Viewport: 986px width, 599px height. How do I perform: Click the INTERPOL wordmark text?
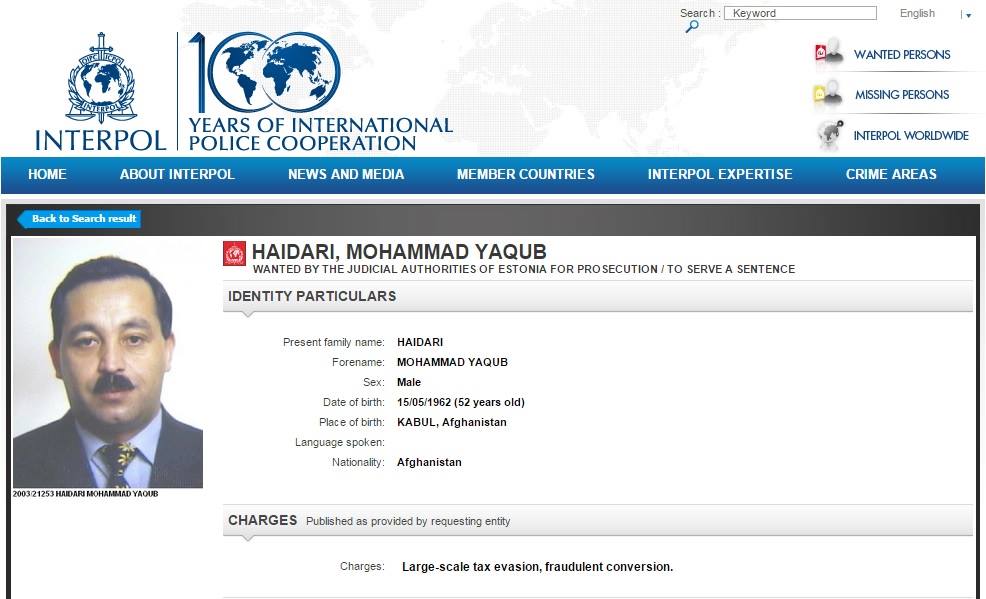101,140
